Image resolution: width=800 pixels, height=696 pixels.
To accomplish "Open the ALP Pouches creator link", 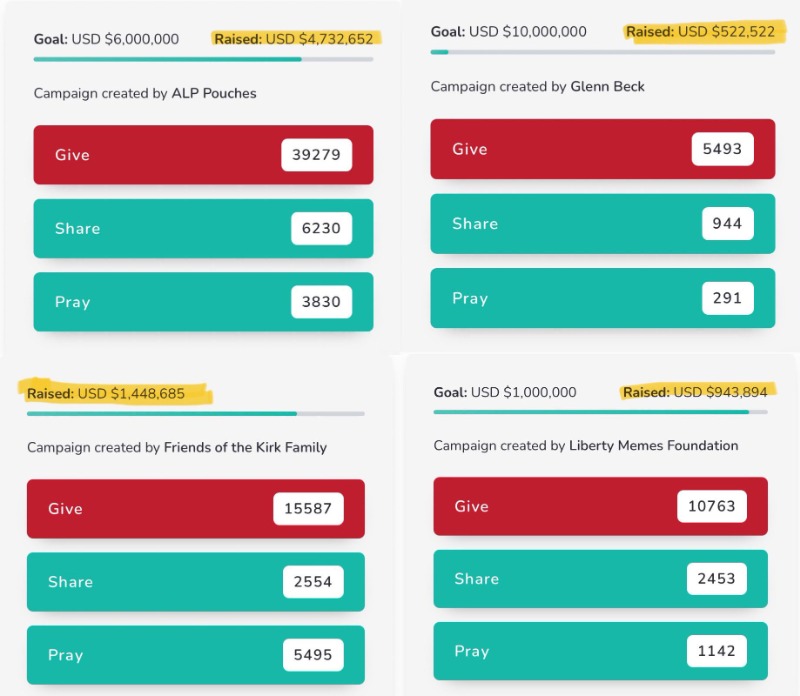I will 215,94.
